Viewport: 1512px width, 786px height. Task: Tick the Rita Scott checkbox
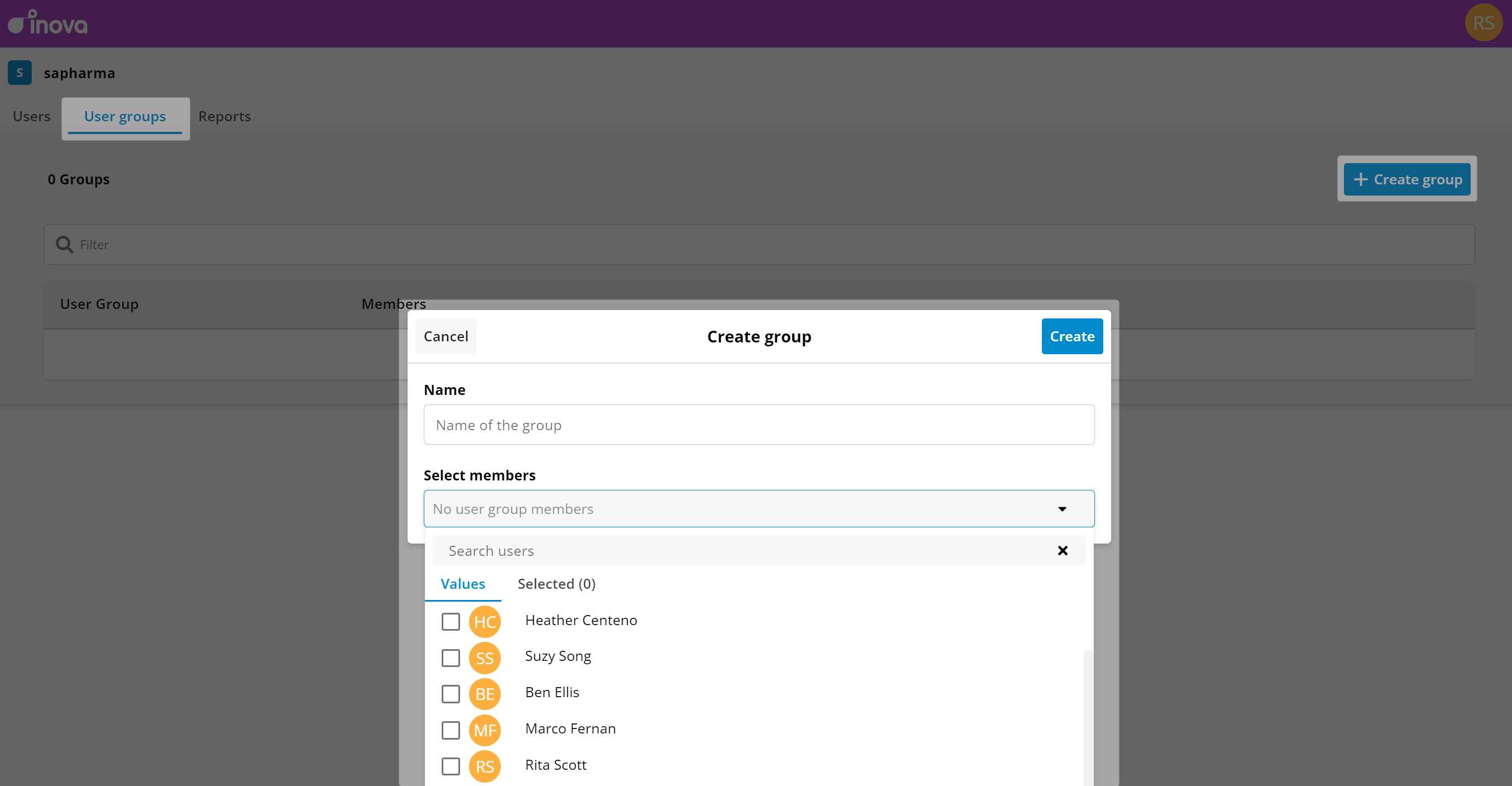(451, 766)
